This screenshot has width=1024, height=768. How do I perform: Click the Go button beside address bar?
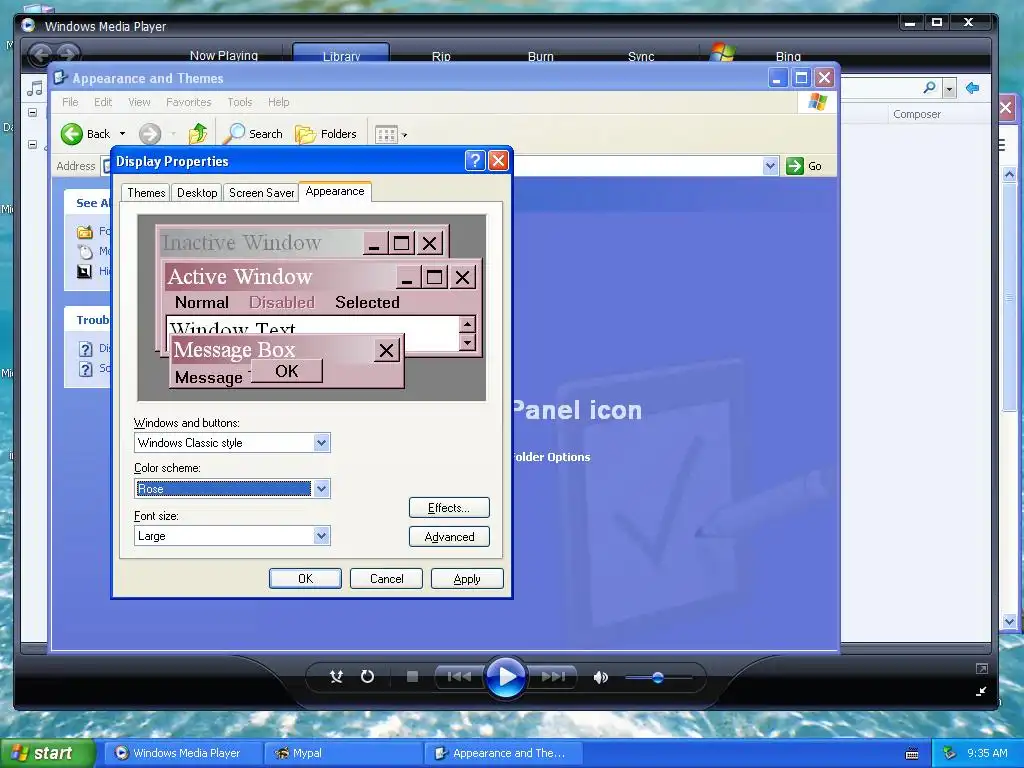(804, 166)
